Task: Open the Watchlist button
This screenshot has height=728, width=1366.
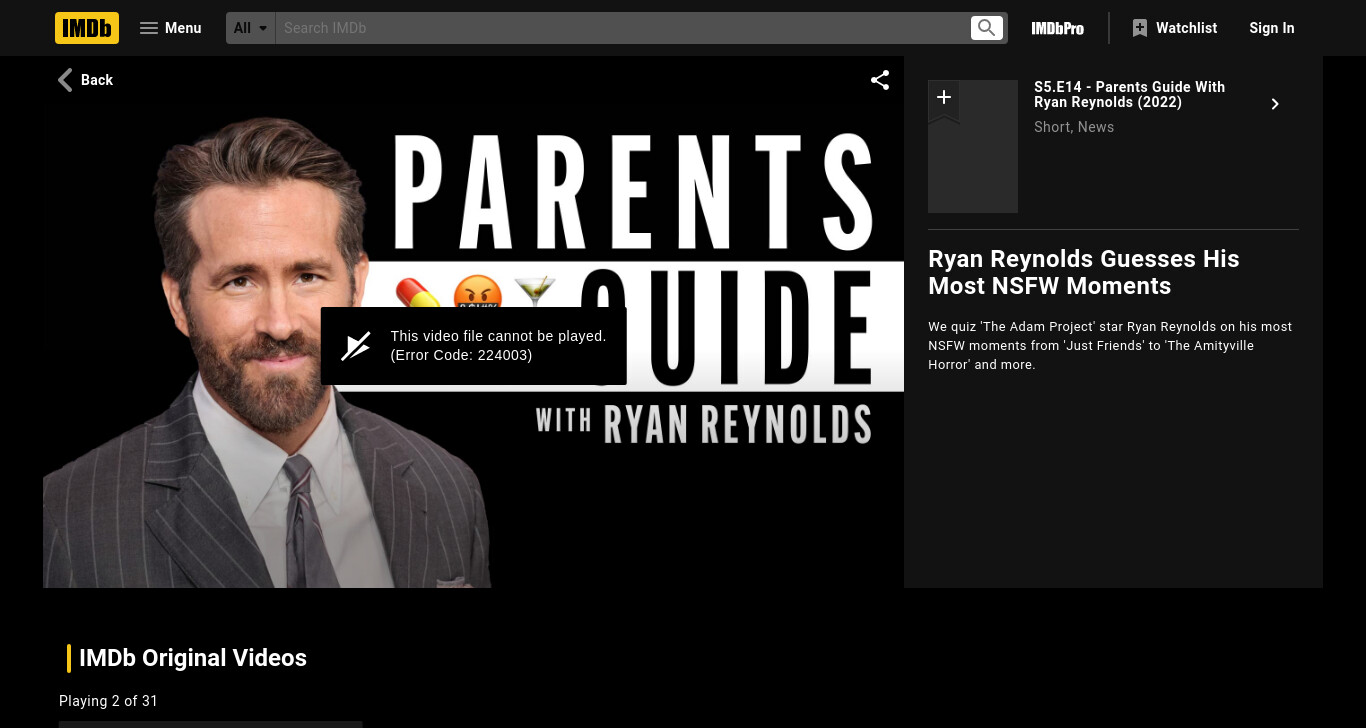Action: pos(1174,28)
